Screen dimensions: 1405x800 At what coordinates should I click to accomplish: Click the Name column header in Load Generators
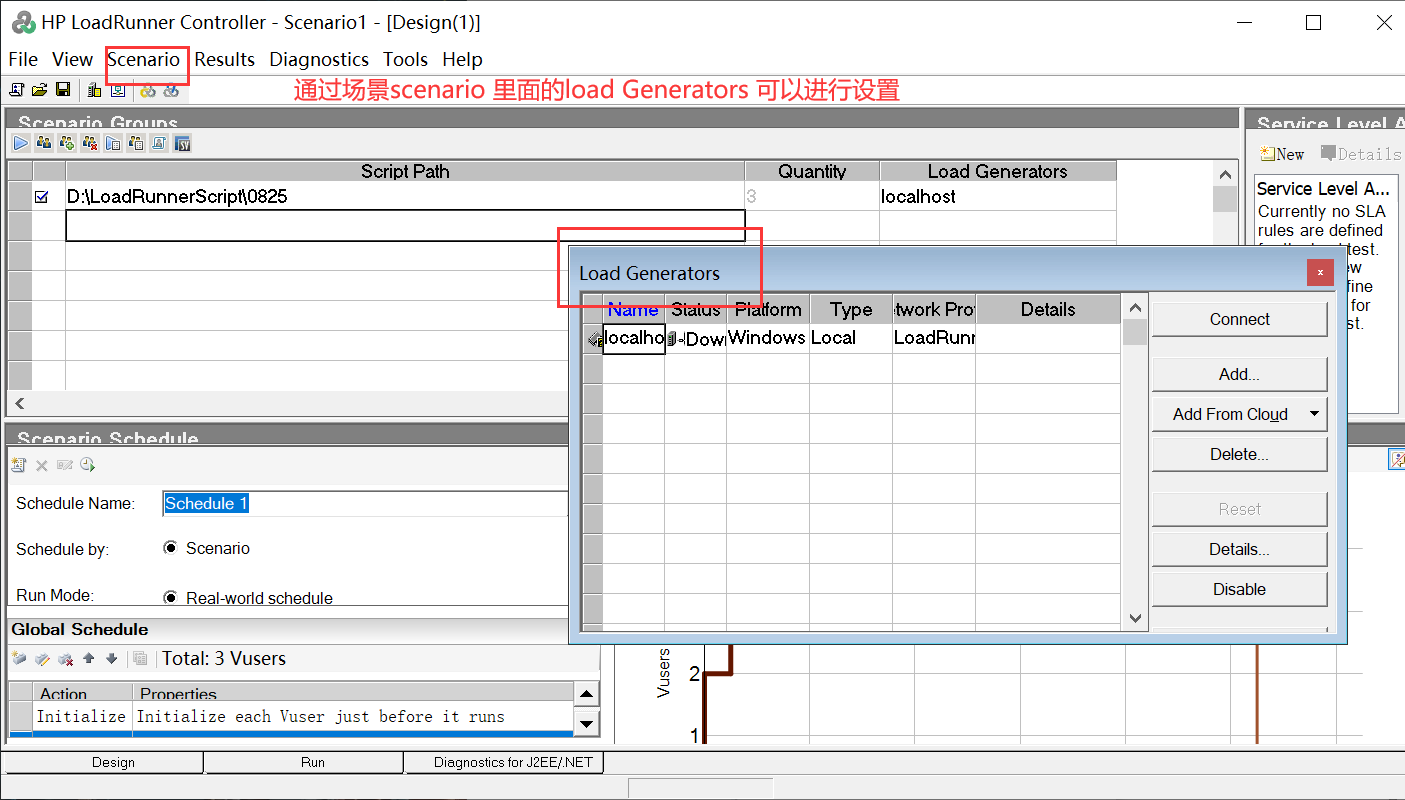pos(633,309)
